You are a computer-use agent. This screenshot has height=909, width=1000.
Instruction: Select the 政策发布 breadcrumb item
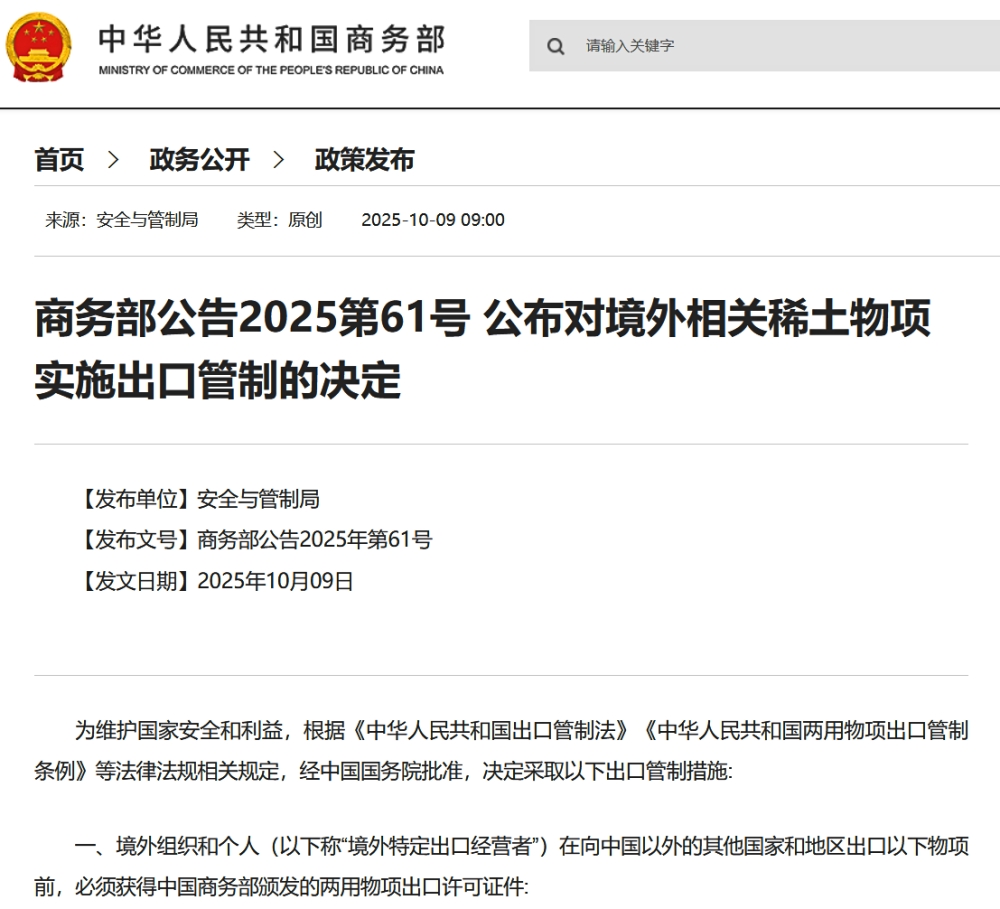(x=364, y=160)
